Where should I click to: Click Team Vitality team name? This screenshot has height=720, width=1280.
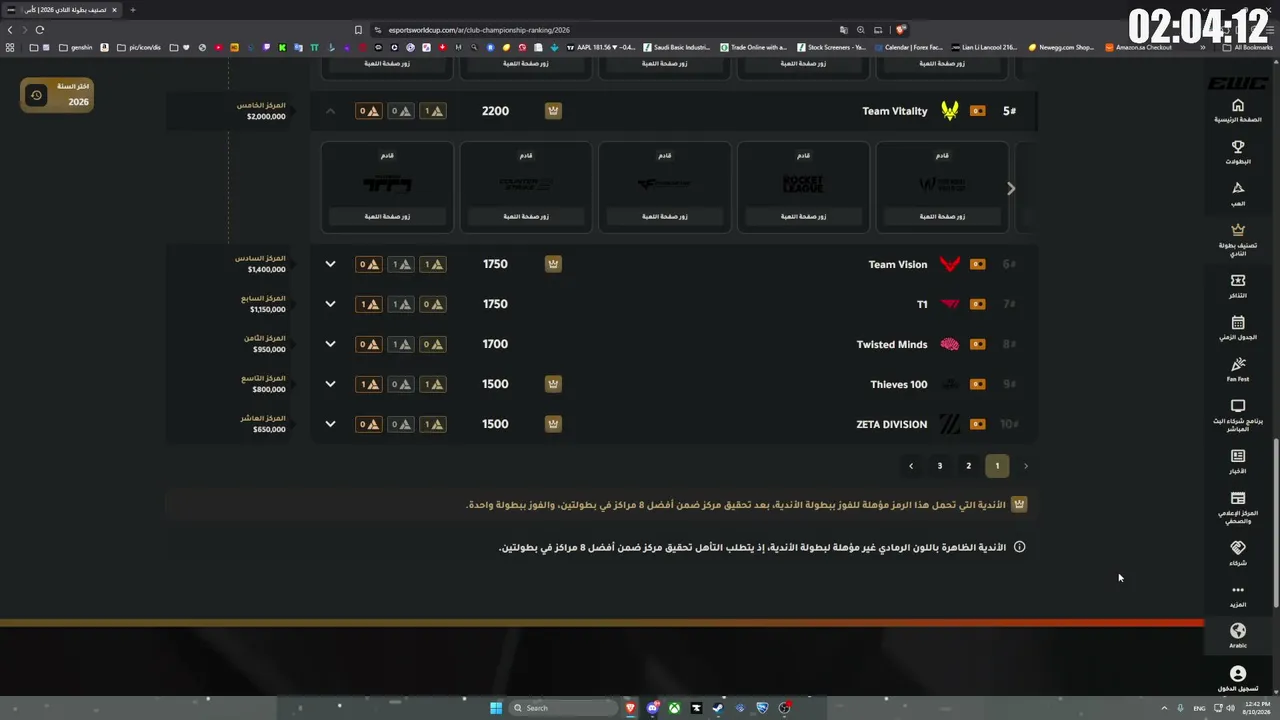click(895, 111)
